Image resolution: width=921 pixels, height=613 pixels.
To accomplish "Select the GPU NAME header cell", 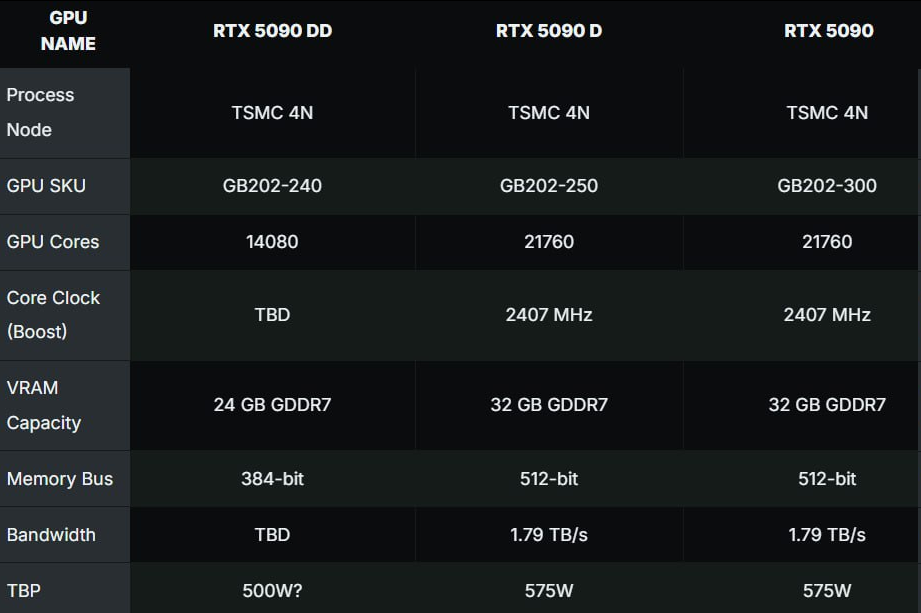I will pos(68,31).
